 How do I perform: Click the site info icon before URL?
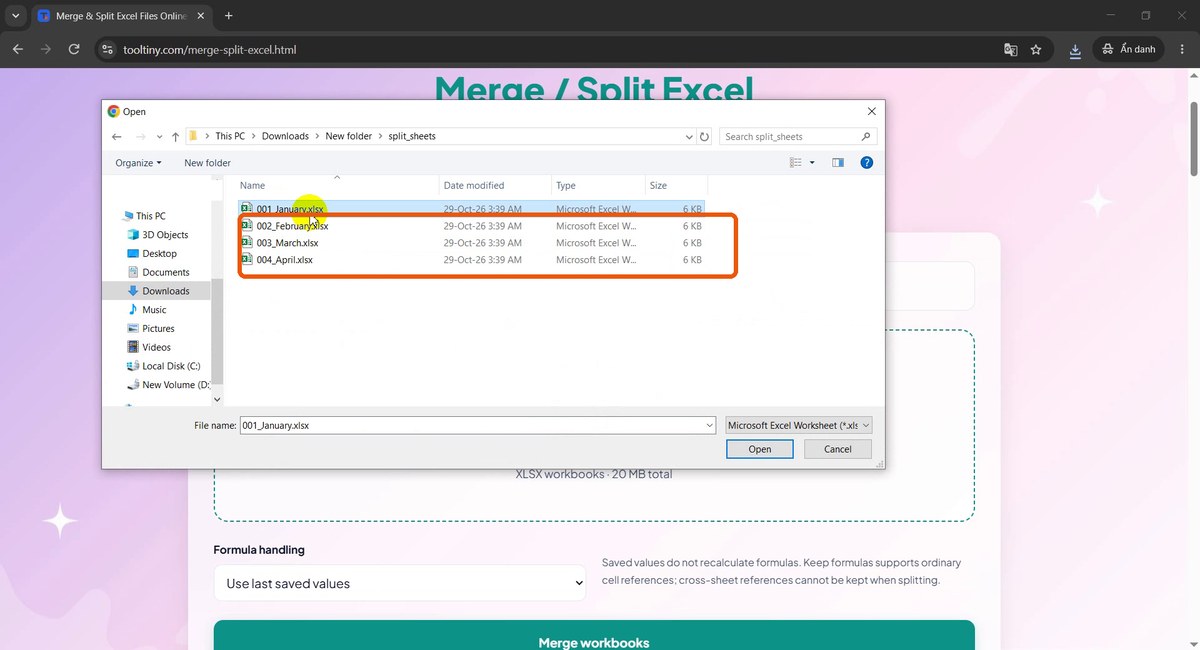click(109, 49)
